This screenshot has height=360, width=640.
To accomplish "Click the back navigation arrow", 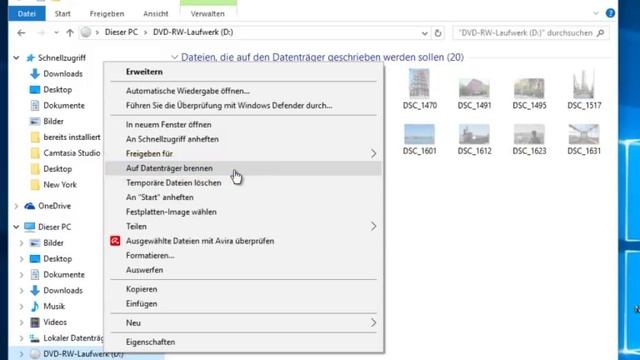I will tap(21, 33).
